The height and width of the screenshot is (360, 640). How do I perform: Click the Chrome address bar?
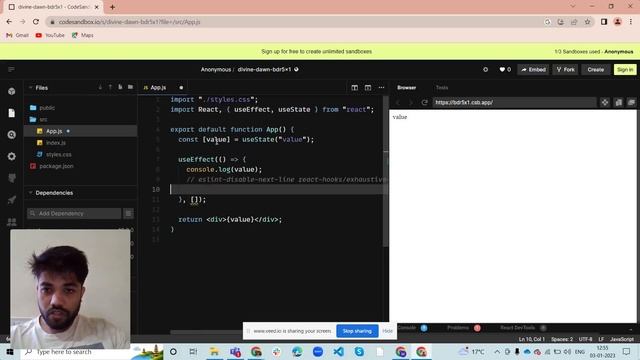coord(294,22)
